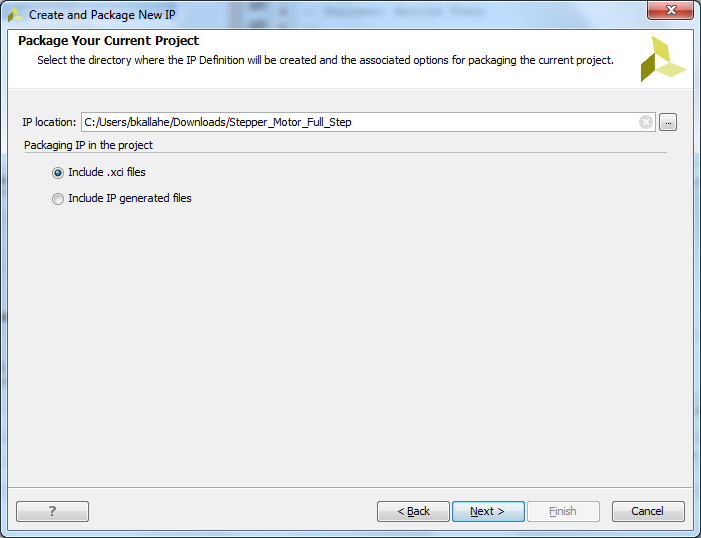
Task: Click the 'Include .xci files' label text
Action: click(x=107, y=172)
